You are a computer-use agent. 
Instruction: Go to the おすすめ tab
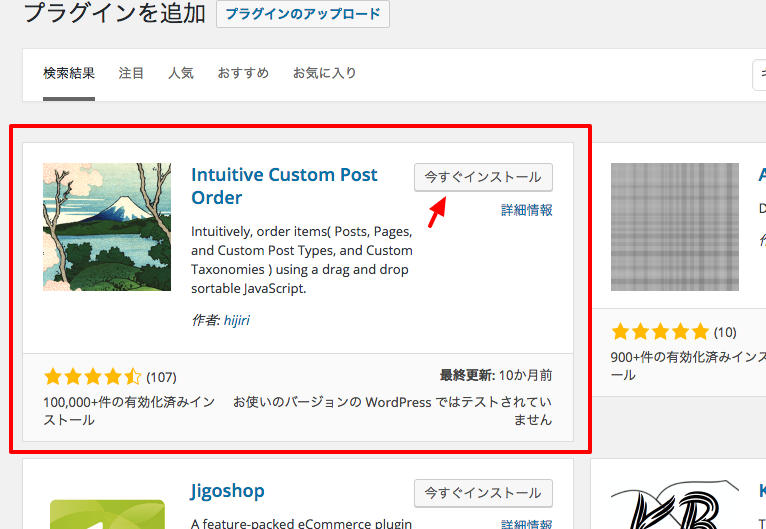pos(243,74)
